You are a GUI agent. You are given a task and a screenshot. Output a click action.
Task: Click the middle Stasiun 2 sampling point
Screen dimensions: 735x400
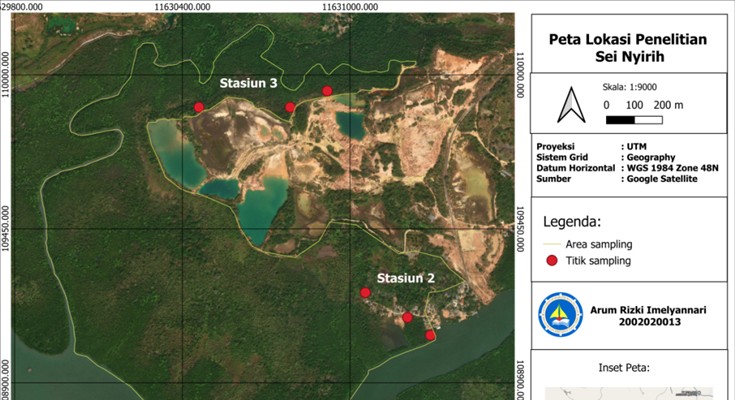[x=407, y=317]
